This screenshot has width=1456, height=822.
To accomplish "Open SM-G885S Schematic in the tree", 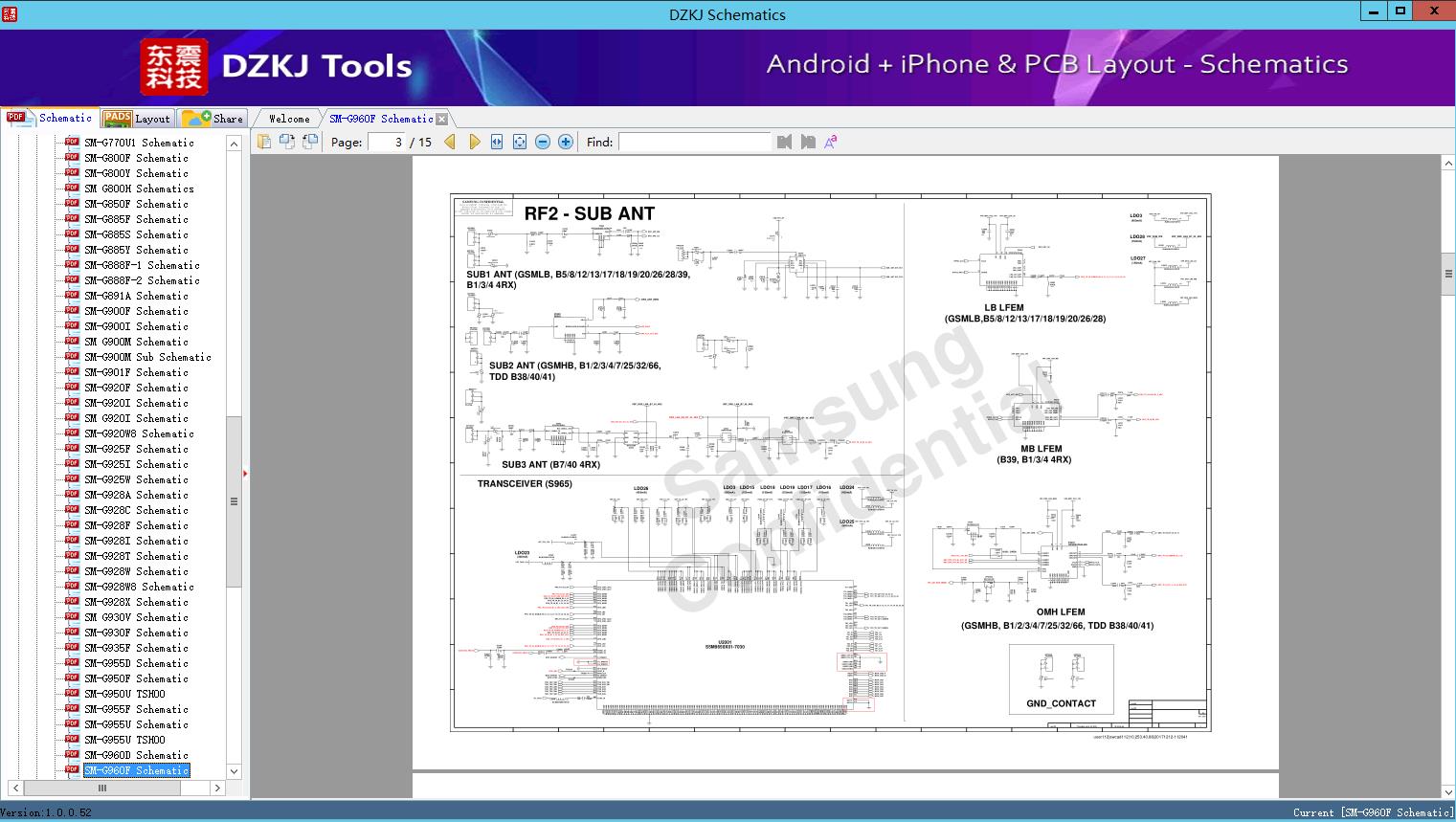I will (136, 234).
